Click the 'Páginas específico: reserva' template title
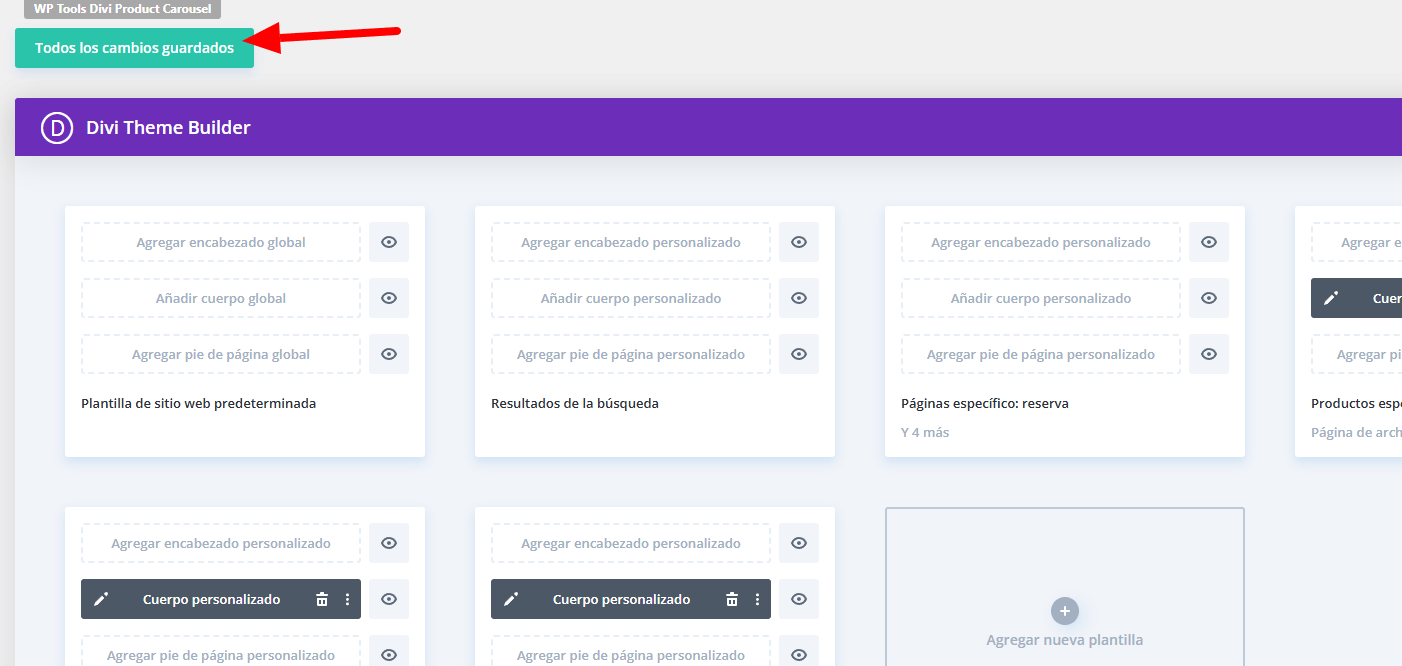1402x666 pixels. pos(985,404)
